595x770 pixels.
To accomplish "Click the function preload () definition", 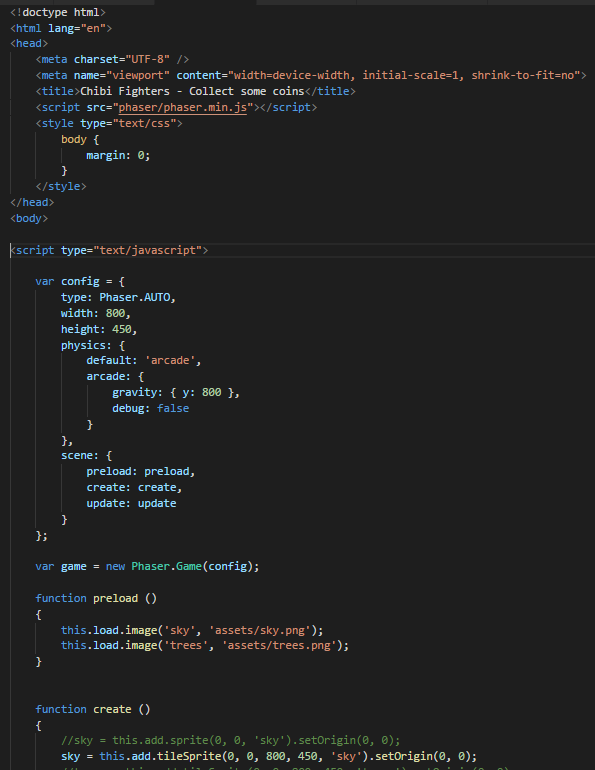I will 96,598.
